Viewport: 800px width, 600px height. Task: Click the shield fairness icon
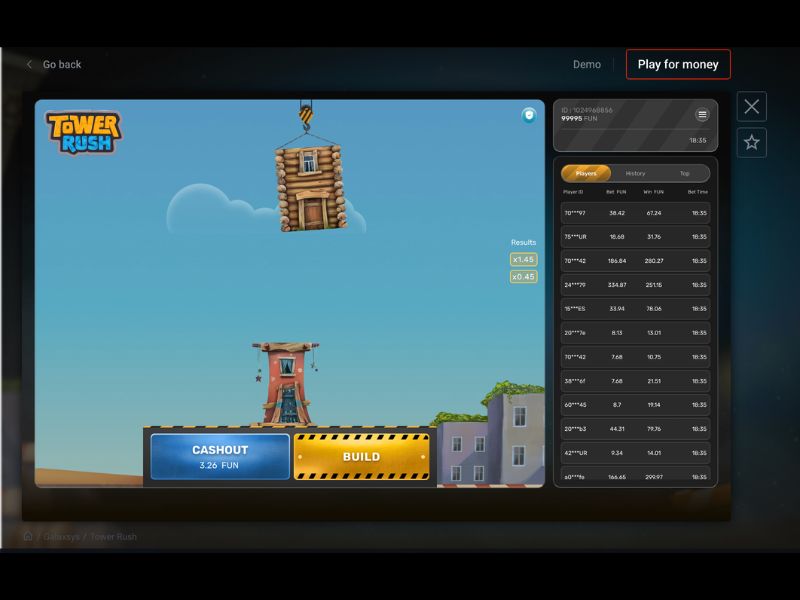(x=529, y=115)
